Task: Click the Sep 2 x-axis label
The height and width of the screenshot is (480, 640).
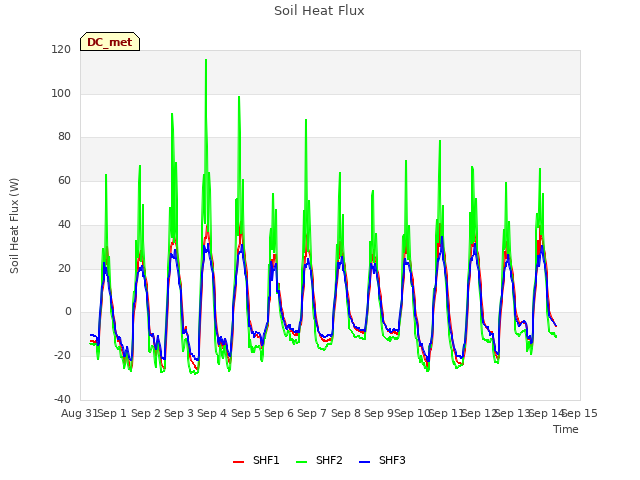Action: pyautogui.click(x=146, y=413)
